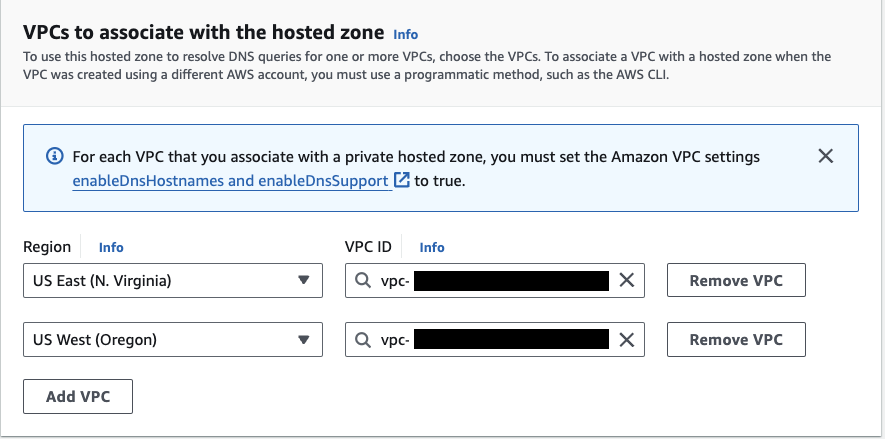Screen dimensions: 885x439
Task: Dismiss the blue info alert banner
Action: click(825, 156)
